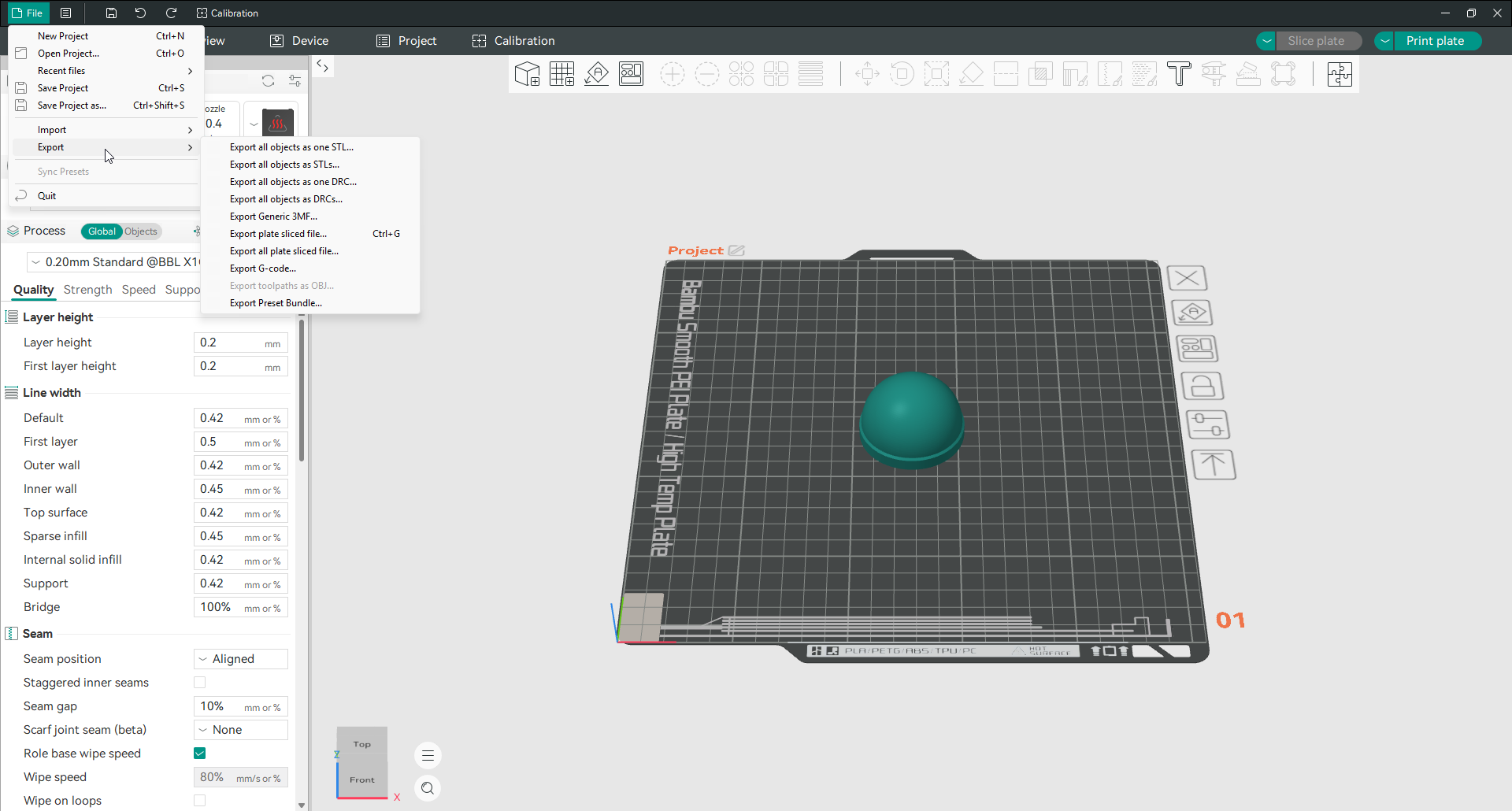Open plate settings sliders icon
This screenshot has width=1512, height=811.
pyautogui.click(x=1207, y=425)
